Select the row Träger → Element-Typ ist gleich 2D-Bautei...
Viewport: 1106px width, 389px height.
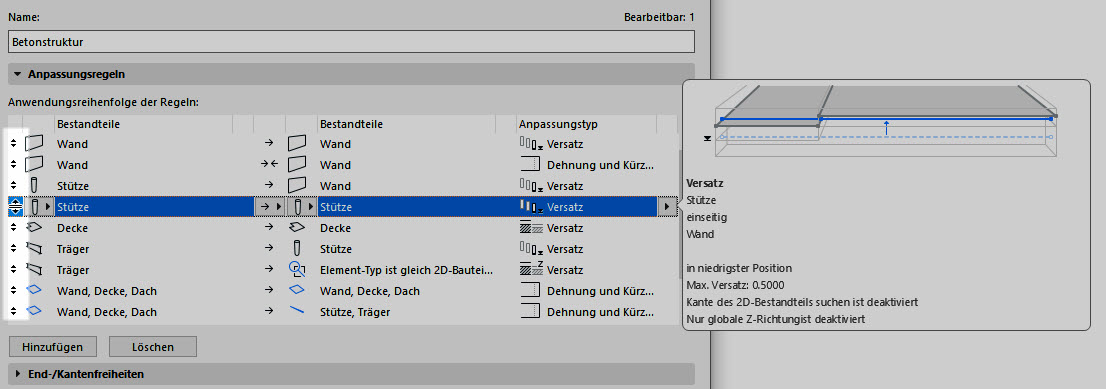click(x=342, y=270)
